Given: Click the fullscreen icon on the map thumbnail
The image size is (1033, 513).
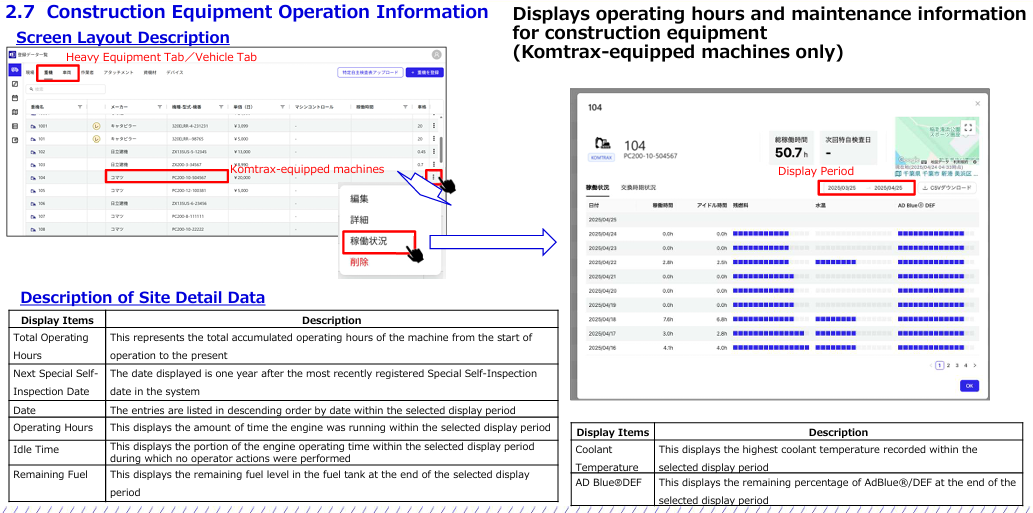Looking at the screenshot, I should 967,129.
